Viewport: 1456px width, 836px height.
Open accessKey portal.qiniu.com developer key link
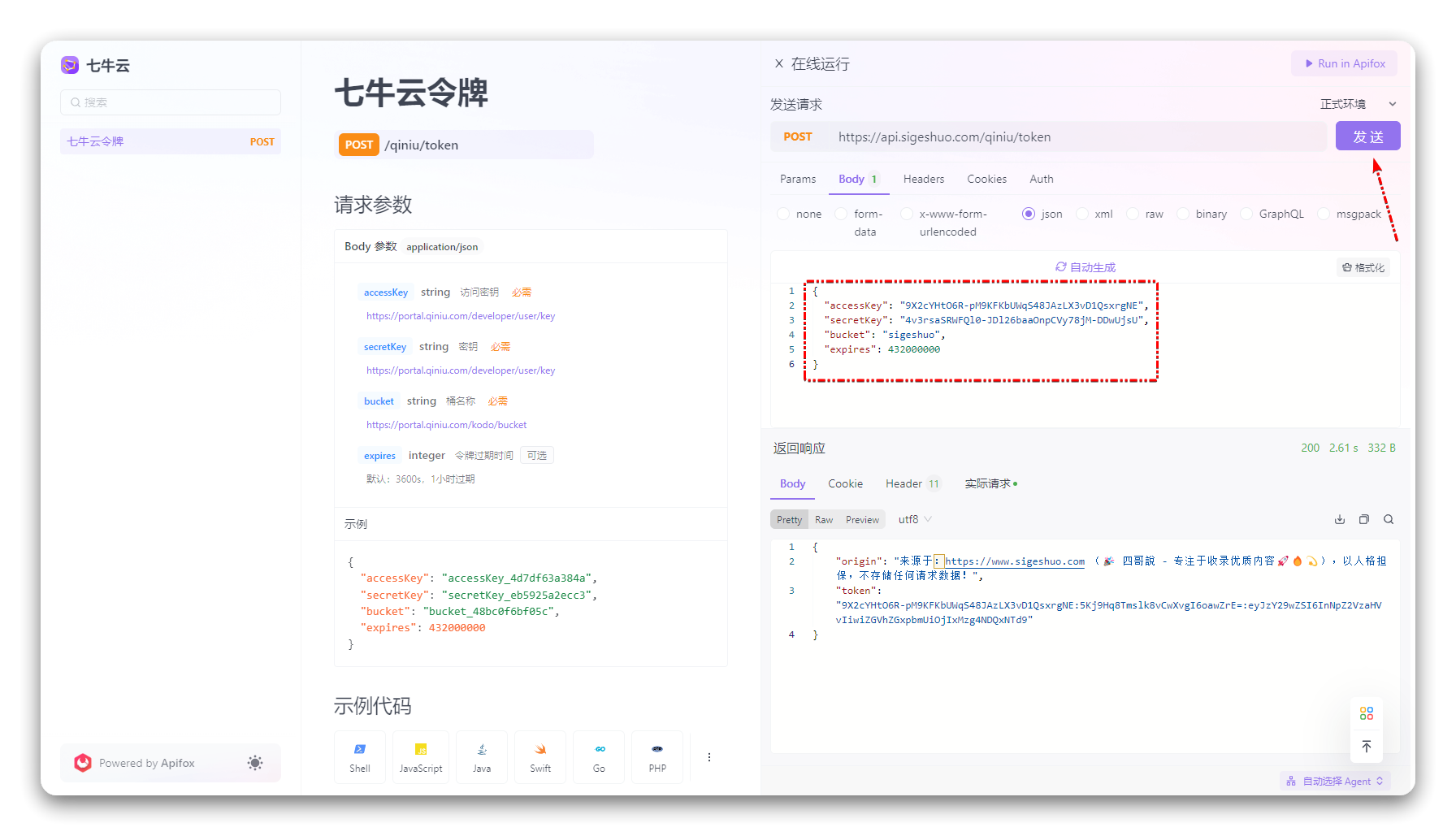[x=461, y=316]
